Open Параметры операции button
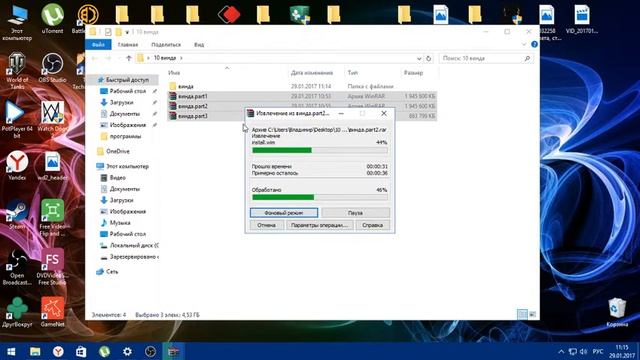The image size is (640, 360). 320,225
